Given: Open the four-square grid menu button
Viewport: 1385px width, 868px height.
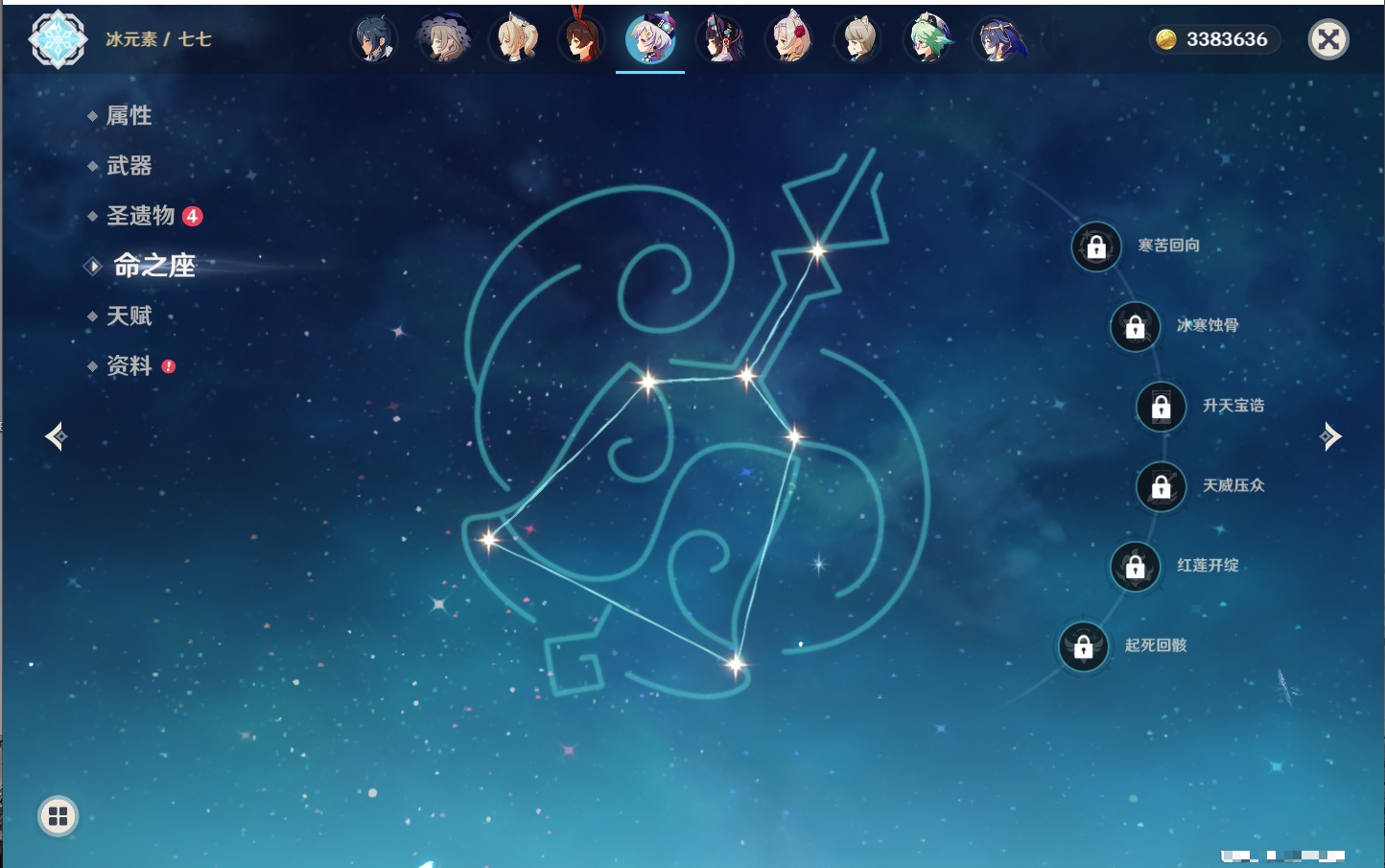Looking at the screenshot, I should pyautogui.click(x=58, y=816).
